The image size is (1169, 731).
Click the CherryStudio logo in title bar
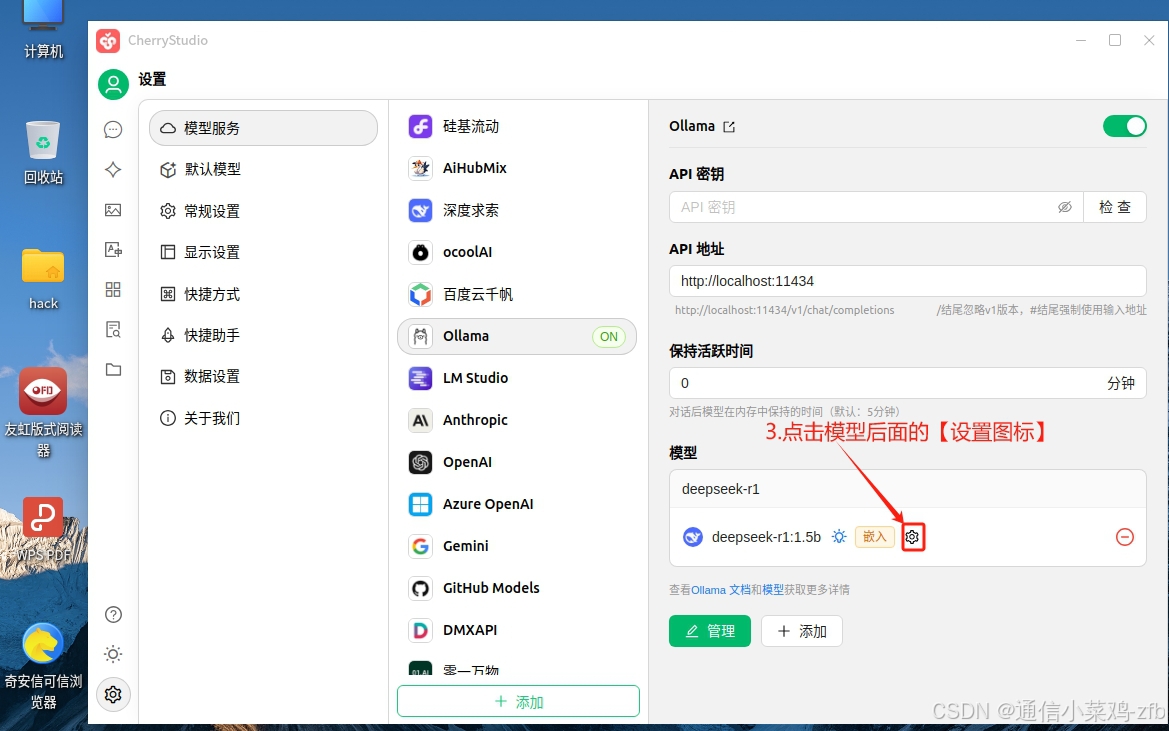click(x=108, y=40)
